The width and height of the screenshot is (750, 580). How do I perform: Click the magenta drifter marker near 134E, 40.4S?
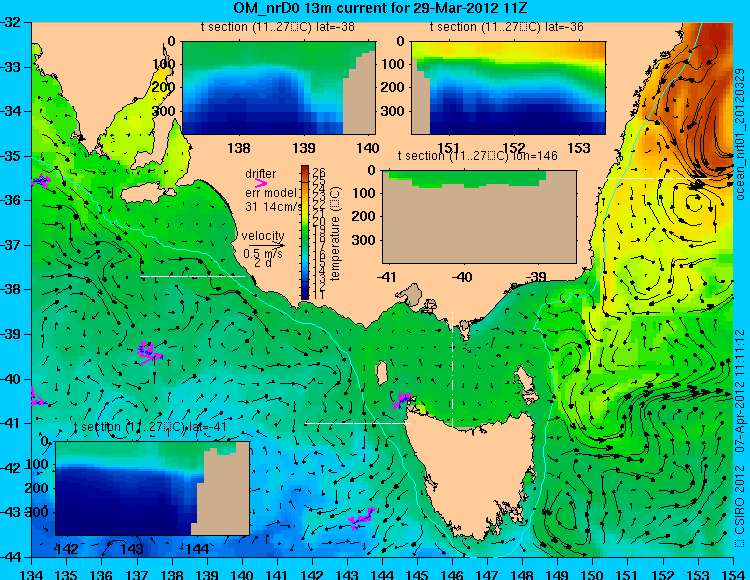pyautogui.click(x=38, y=397)
